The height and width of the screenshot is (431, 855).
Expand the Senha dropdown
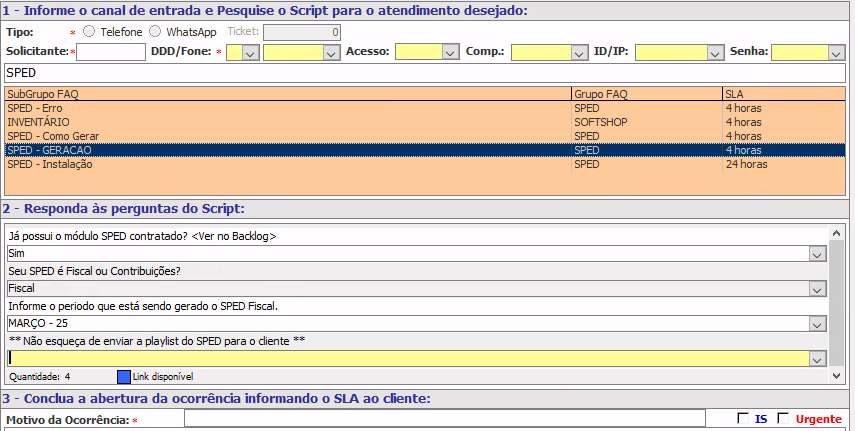click(836, 52)
